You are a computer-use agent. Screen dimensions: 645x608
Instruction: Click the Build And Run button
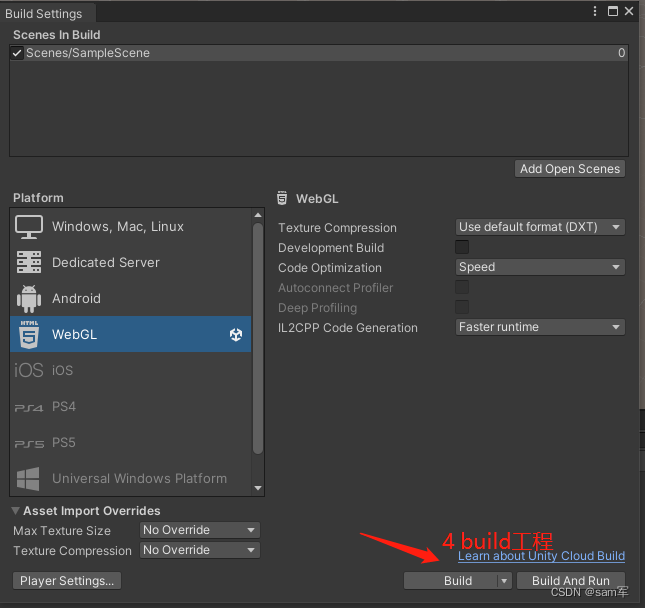(x=571, y=581)
